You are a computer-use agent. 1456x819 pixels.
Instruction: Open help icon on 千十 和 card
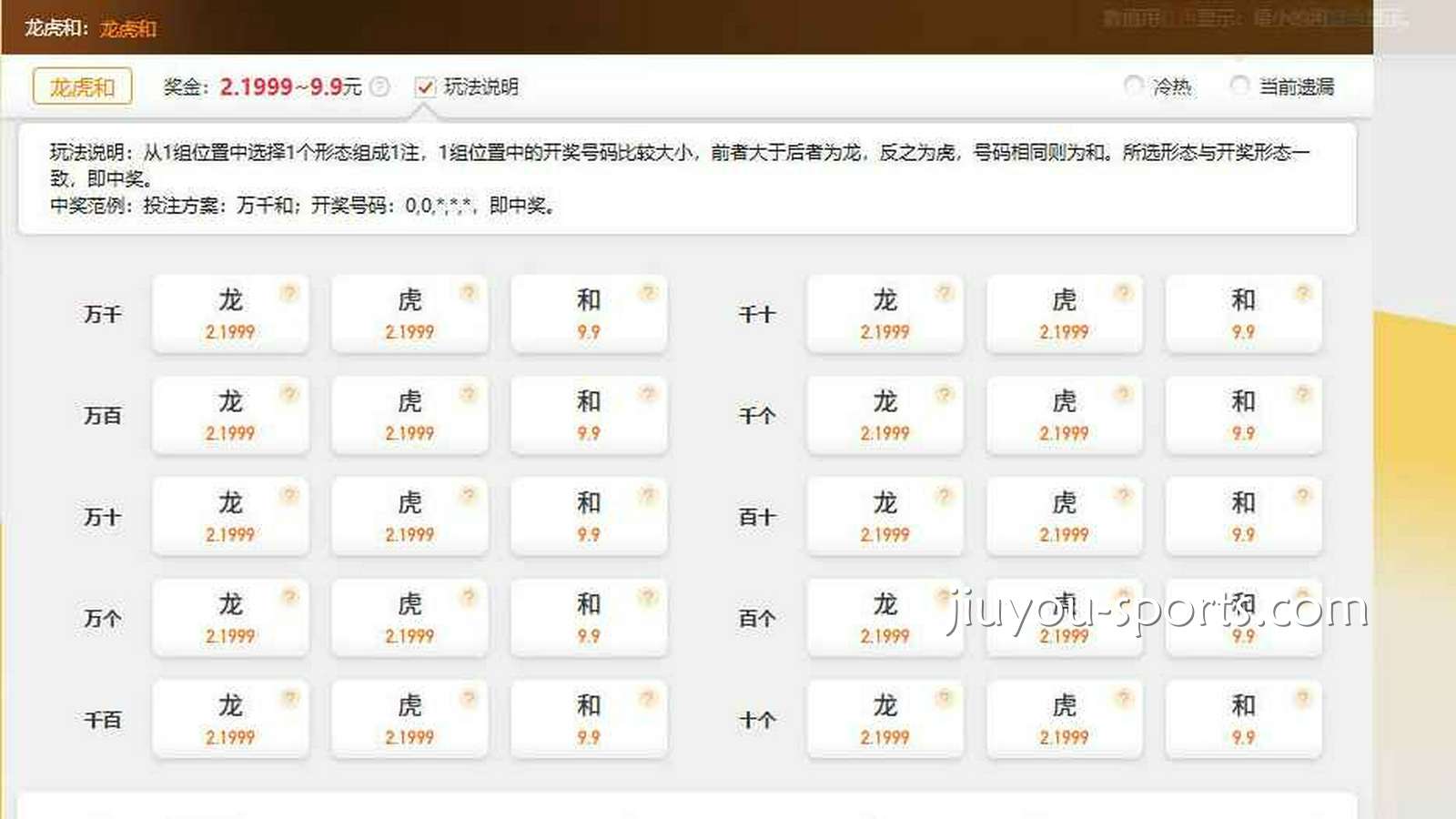coord(1302,292)
